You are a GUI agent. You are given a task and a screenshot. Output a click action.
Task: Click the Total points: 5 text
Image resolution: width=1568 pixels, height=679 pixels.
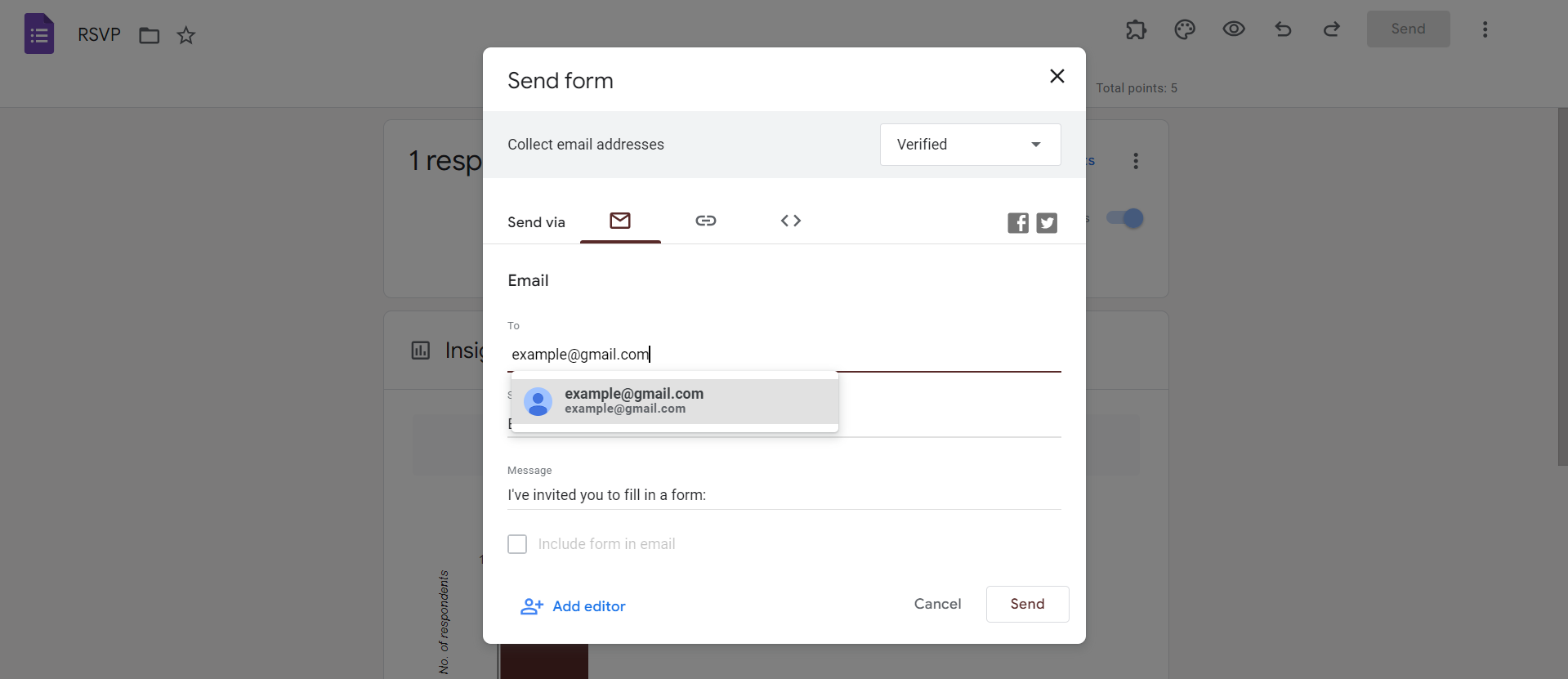coord(1137,88)
